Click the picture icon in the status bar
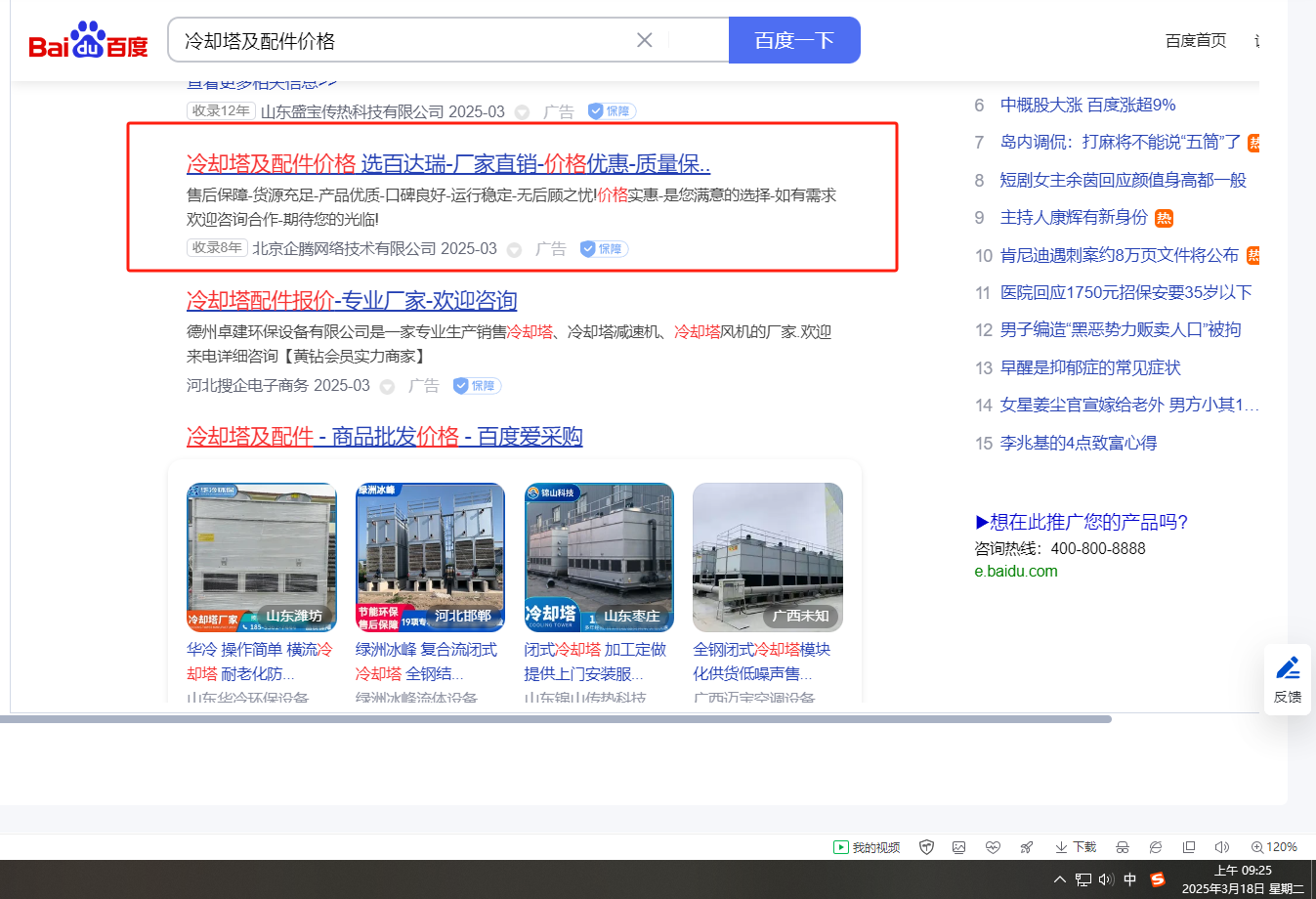This screenshot has width=1316, height=899. click(x=959, y=847)
